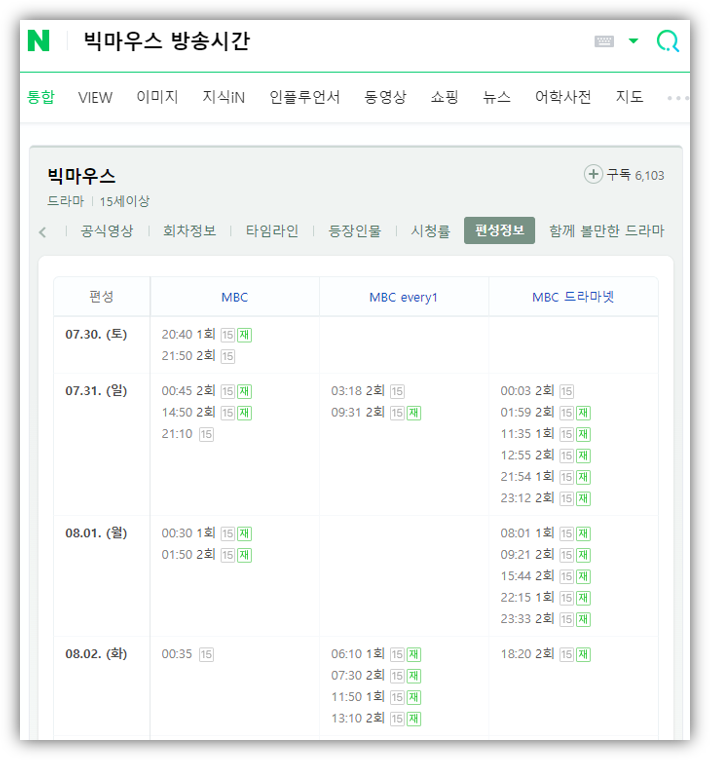Switch to the VIEW tab
This screenshot has height=760, width=710.
95,97
